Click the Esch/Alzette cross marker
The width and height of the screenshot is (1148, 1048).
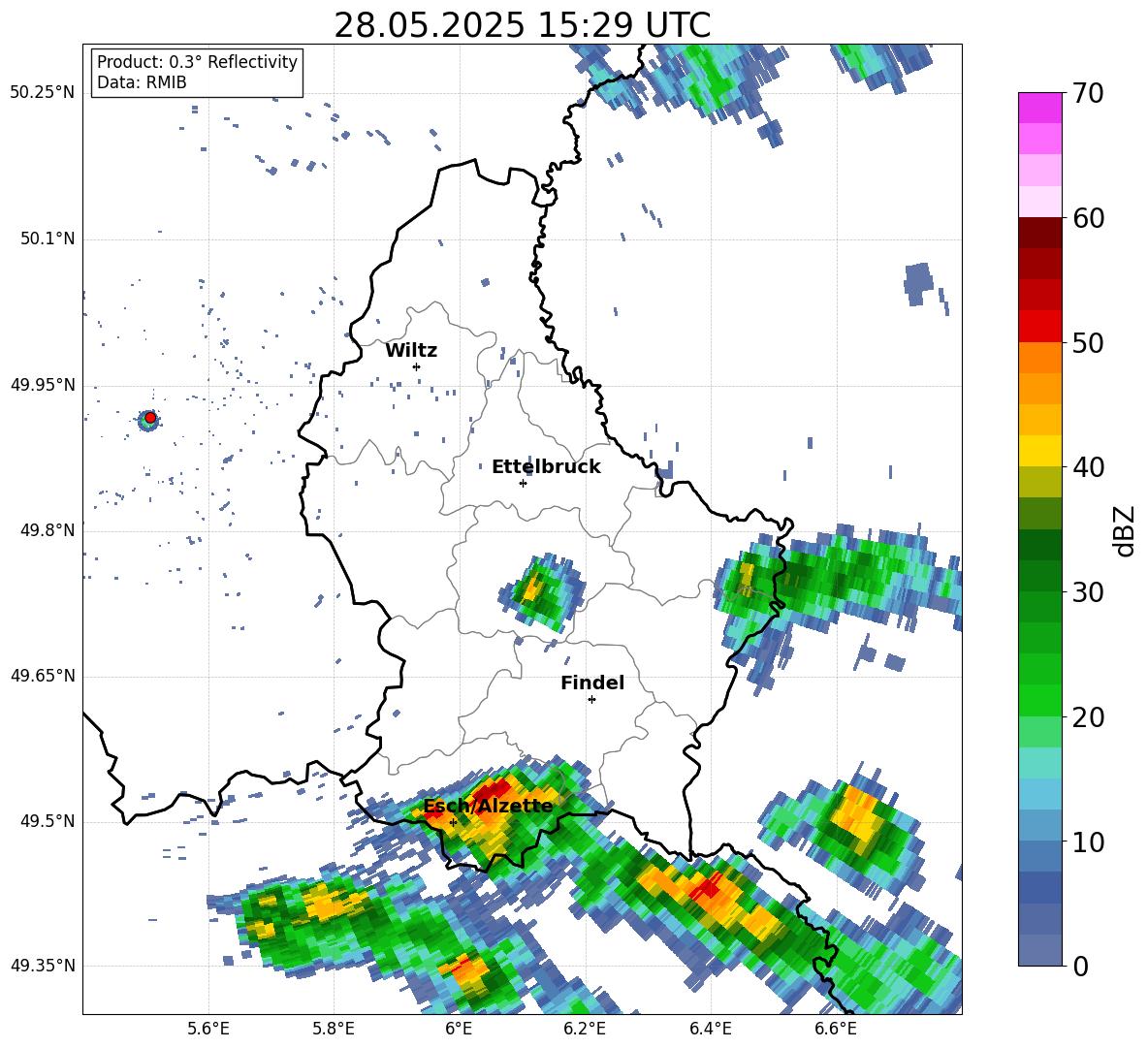[x=453, y=822]
